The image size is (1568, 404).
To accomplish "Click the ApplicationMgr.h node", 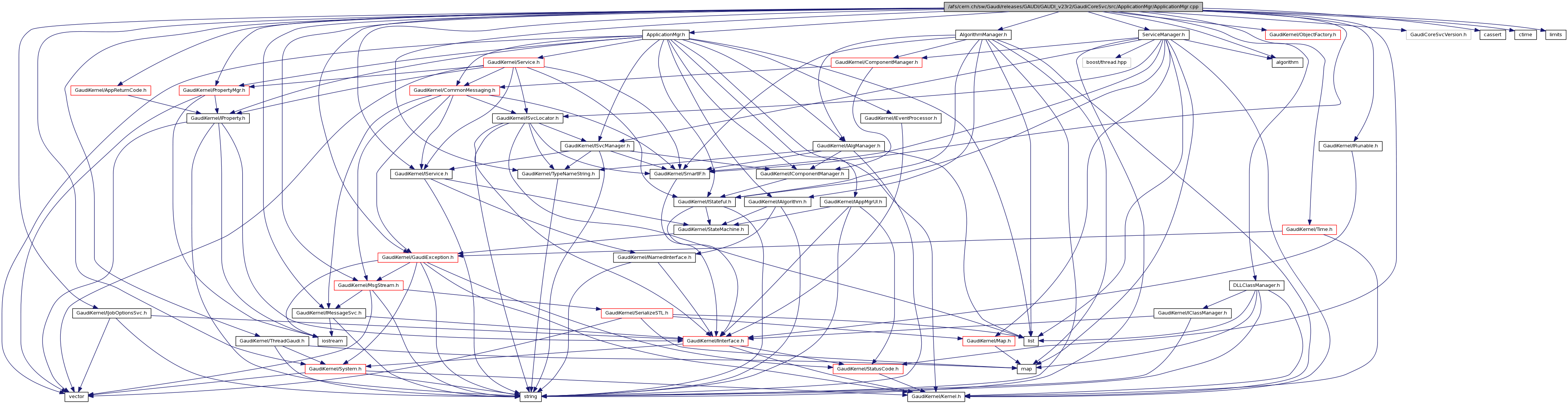I will point(665,35).
